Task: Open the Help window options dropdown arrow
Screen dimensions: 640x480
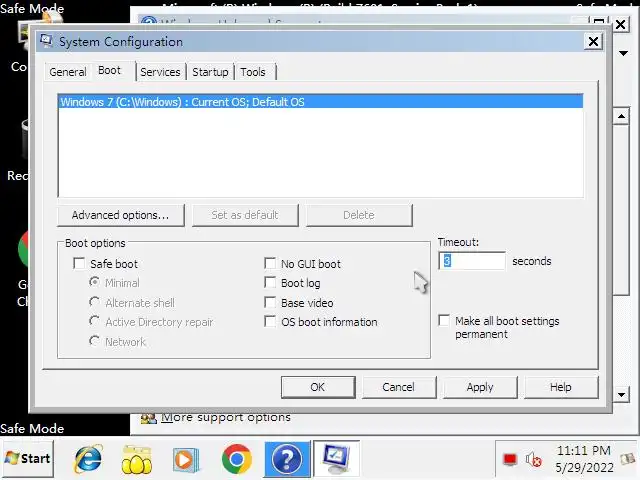Action: (623, 53)
